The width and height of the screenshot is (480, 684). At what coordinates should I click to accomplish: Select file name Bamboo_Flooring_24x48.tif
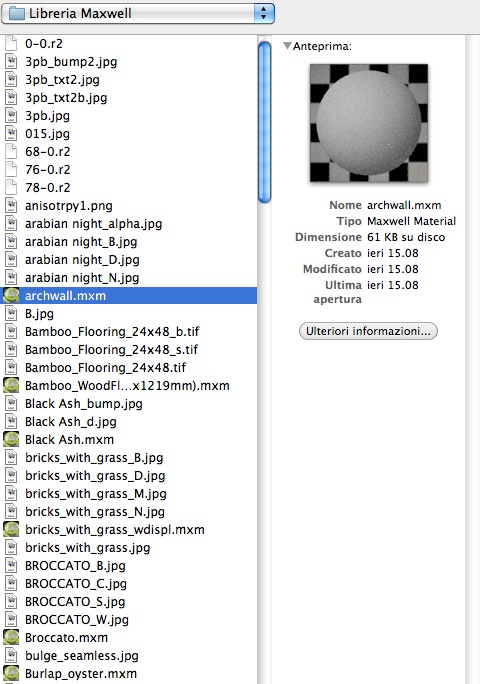pos(105,368)
